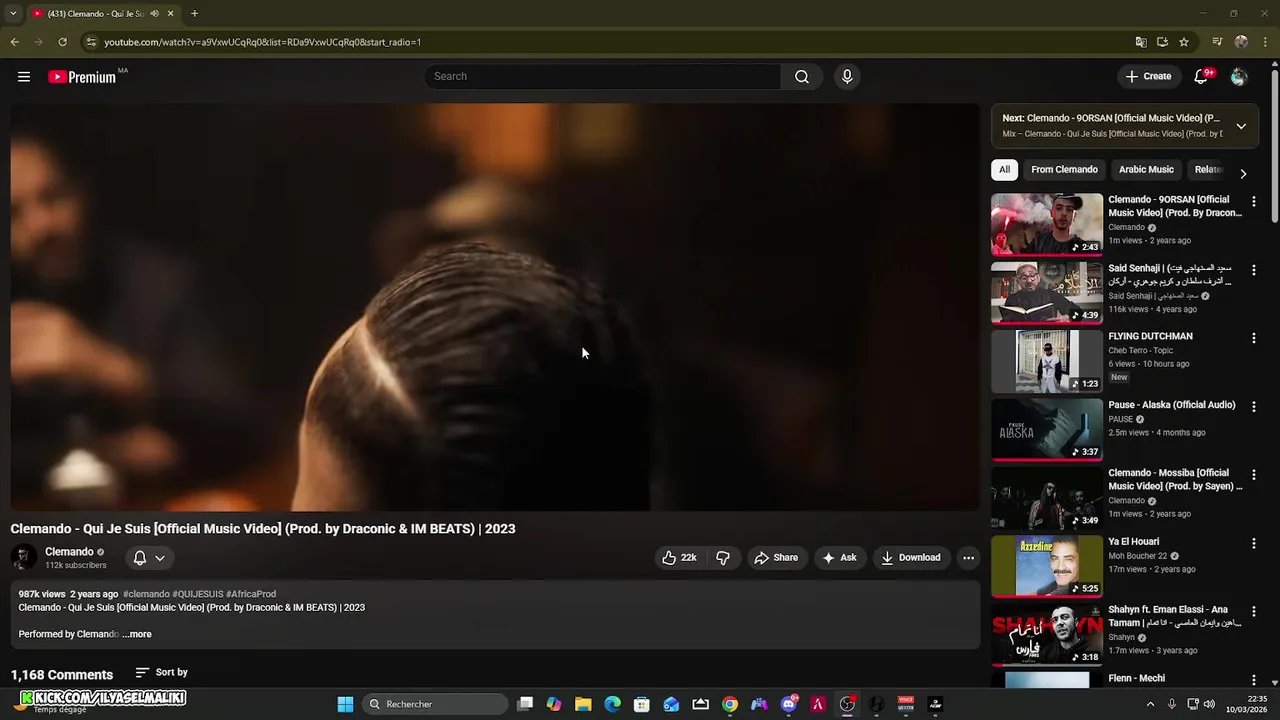The height and width of the screenshot is (720, 1280).
Task: Expand the description with ...more
Action: (137, 634)
